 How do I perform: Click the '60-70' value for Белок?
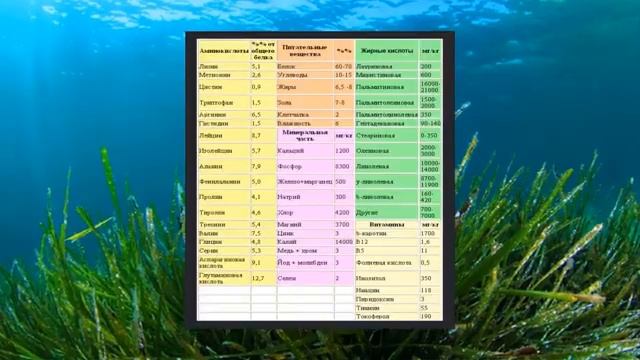[x=344, y=66]
